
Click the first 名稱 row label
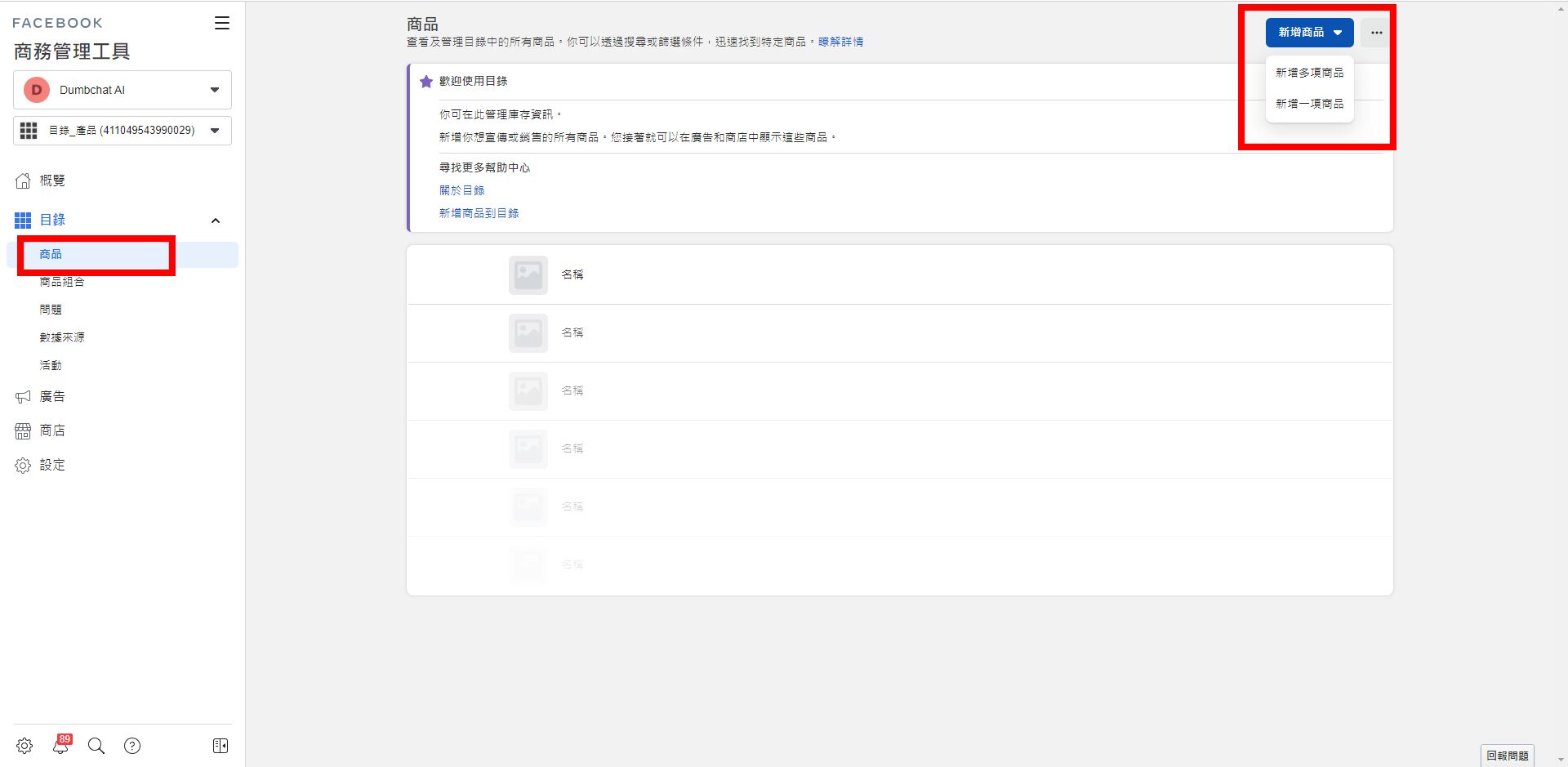[572, 275]
